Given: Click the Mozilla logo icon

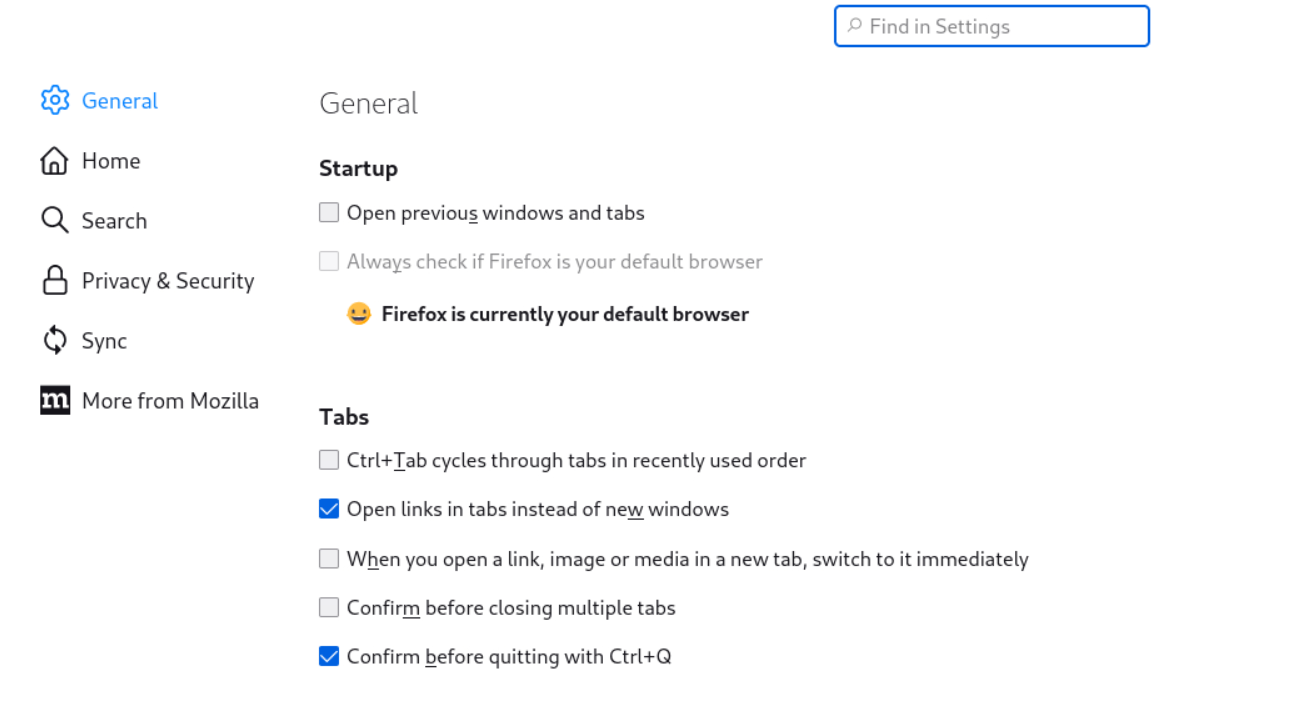Looking at the screenshot, I should click(x=55, y=400).
